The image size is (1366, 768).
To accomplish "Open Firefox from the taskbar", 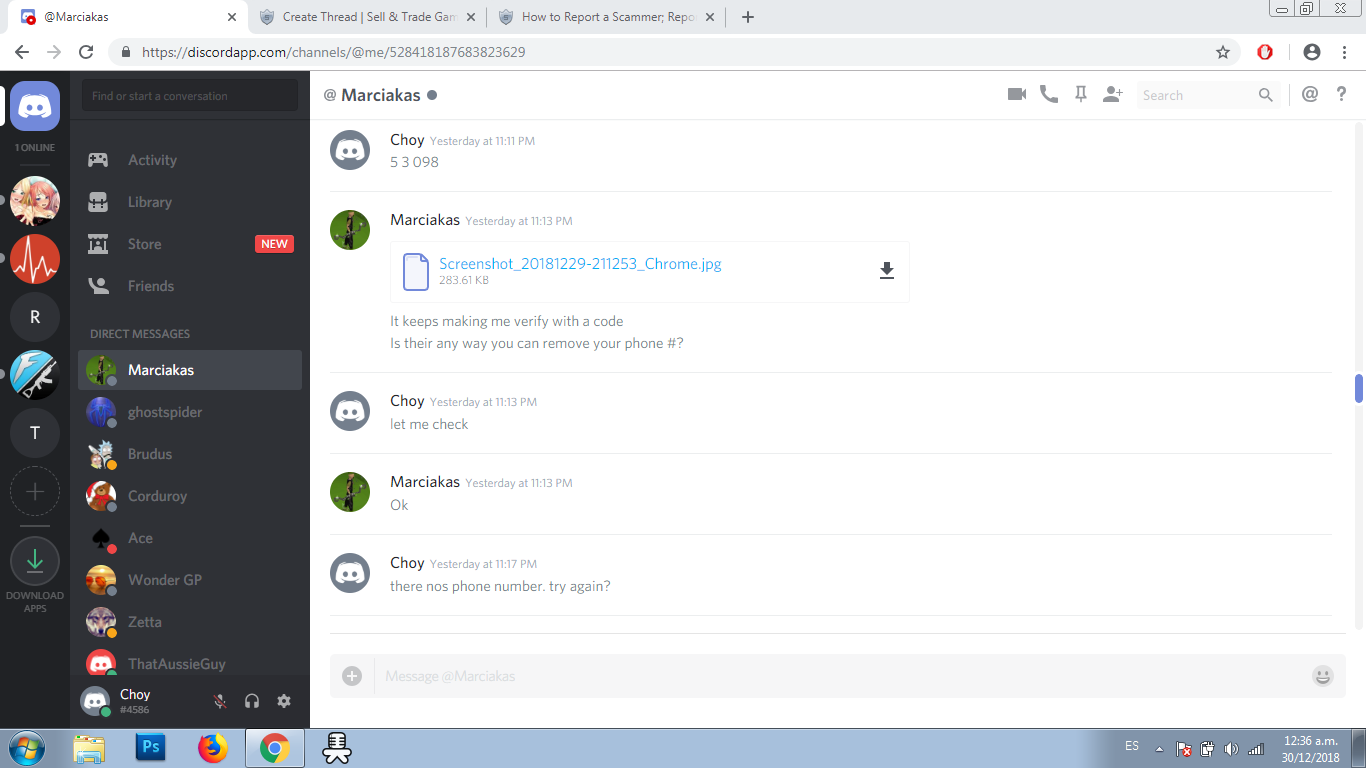I will 213,747.
